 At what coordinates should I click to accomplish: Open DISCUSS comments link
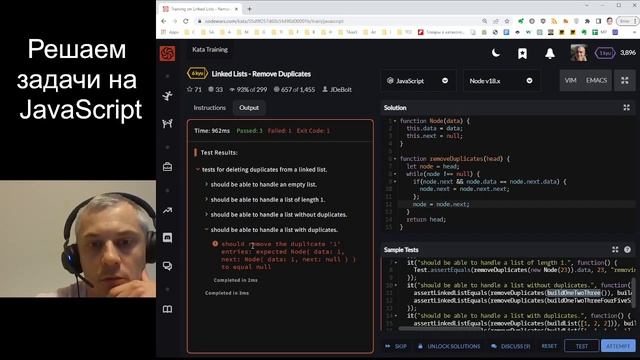pos(511,346)
